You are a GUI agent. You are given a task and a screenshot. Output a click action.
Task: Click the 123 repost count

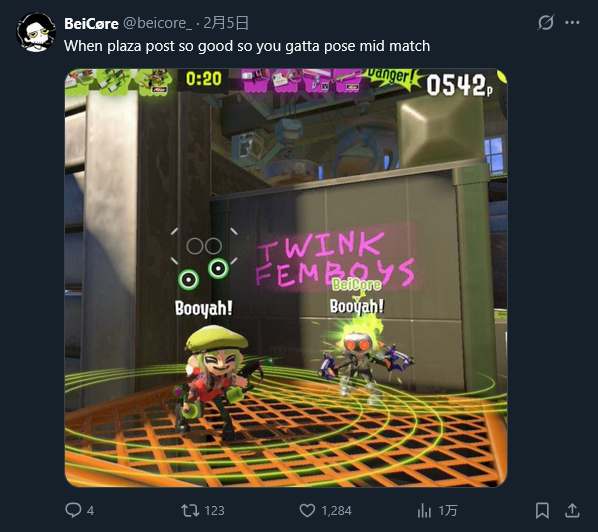coord(214,511)
